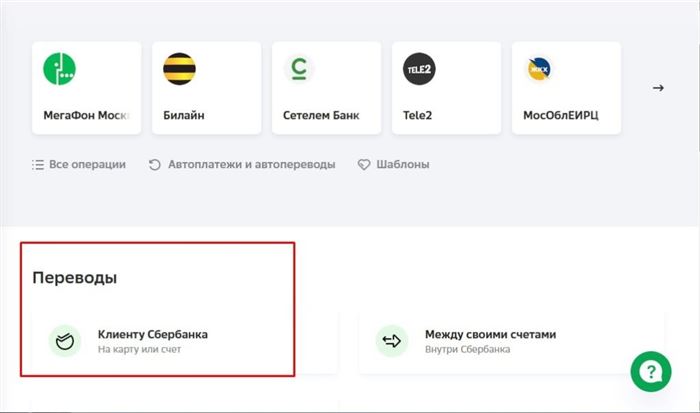Click the МосОблЕИРЦ label text
This screenshot has width=700, height=413.
pos(561,115)
